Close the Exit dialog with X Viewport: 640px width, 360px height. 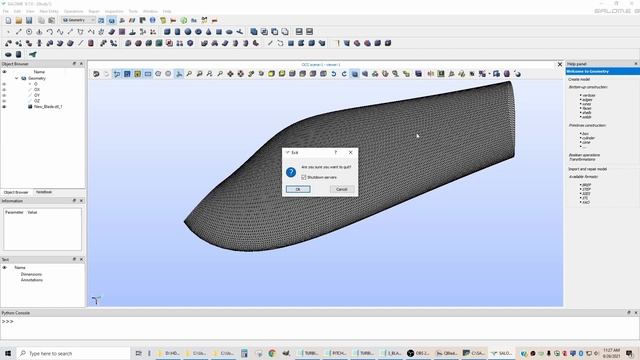pos(351,152)
